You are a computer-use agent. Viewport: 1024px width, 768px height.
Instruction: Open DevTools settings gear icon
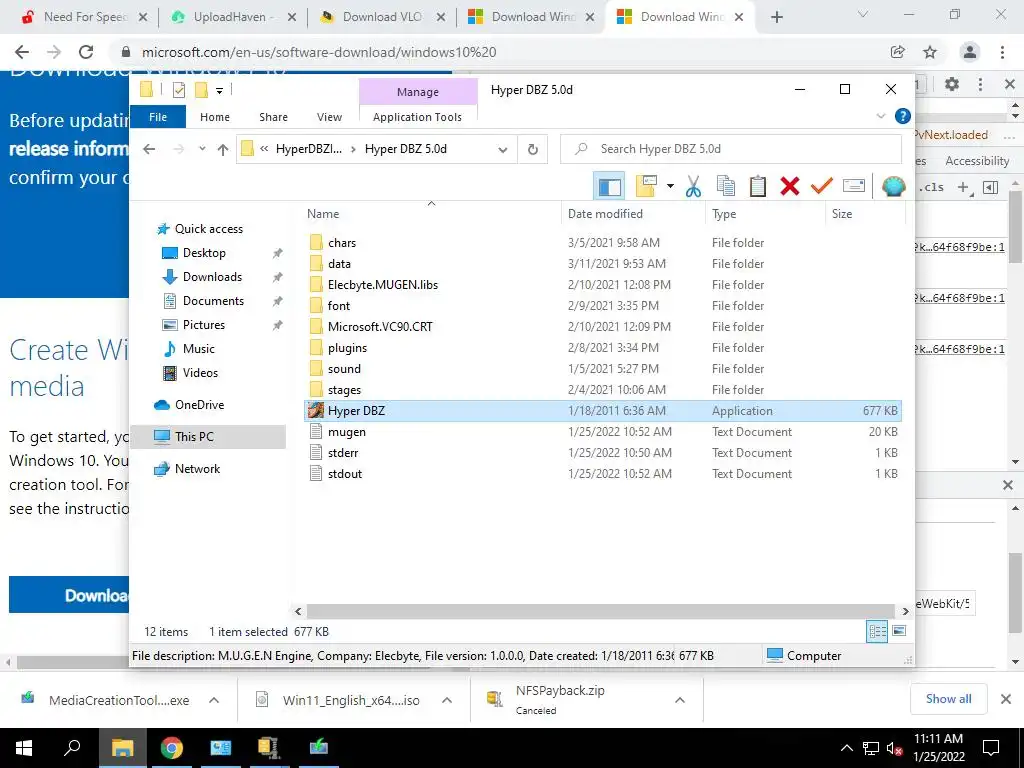pyautogui.click(x=952, y=84)
